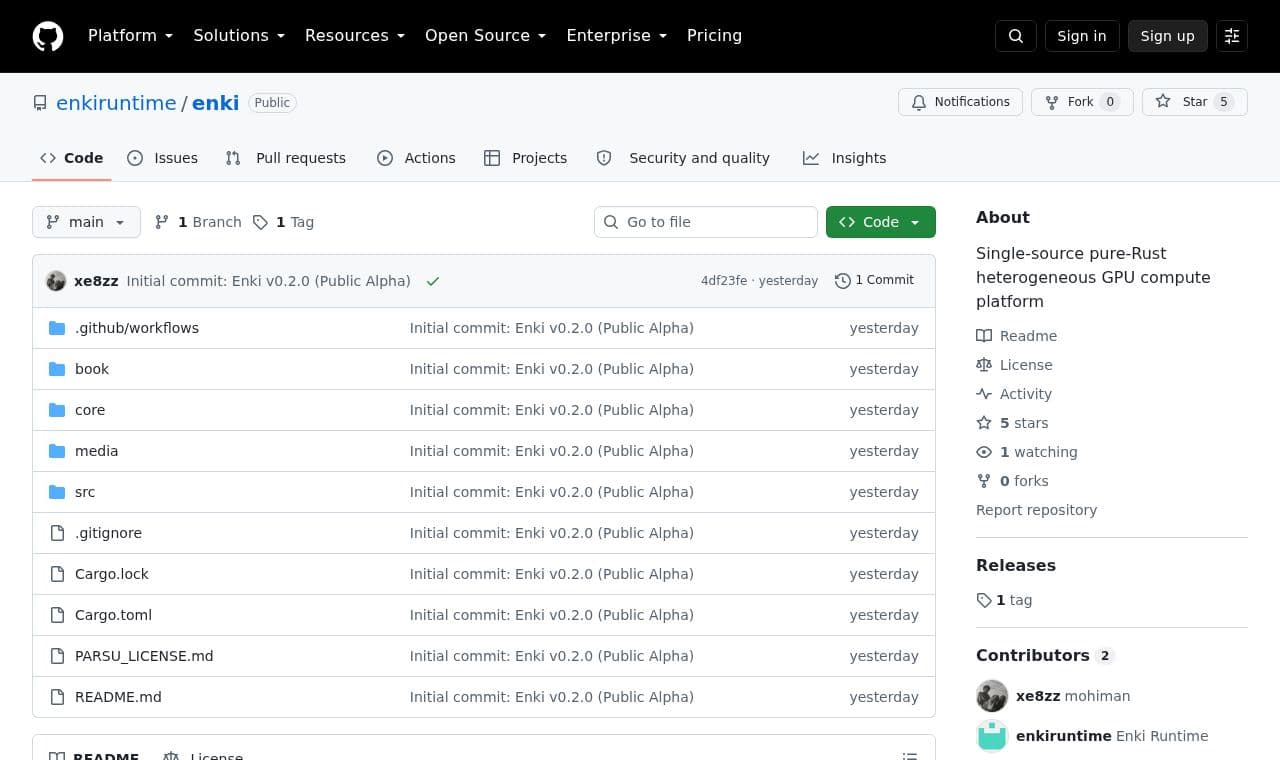Fork this repository

[x=1082, y=102]
